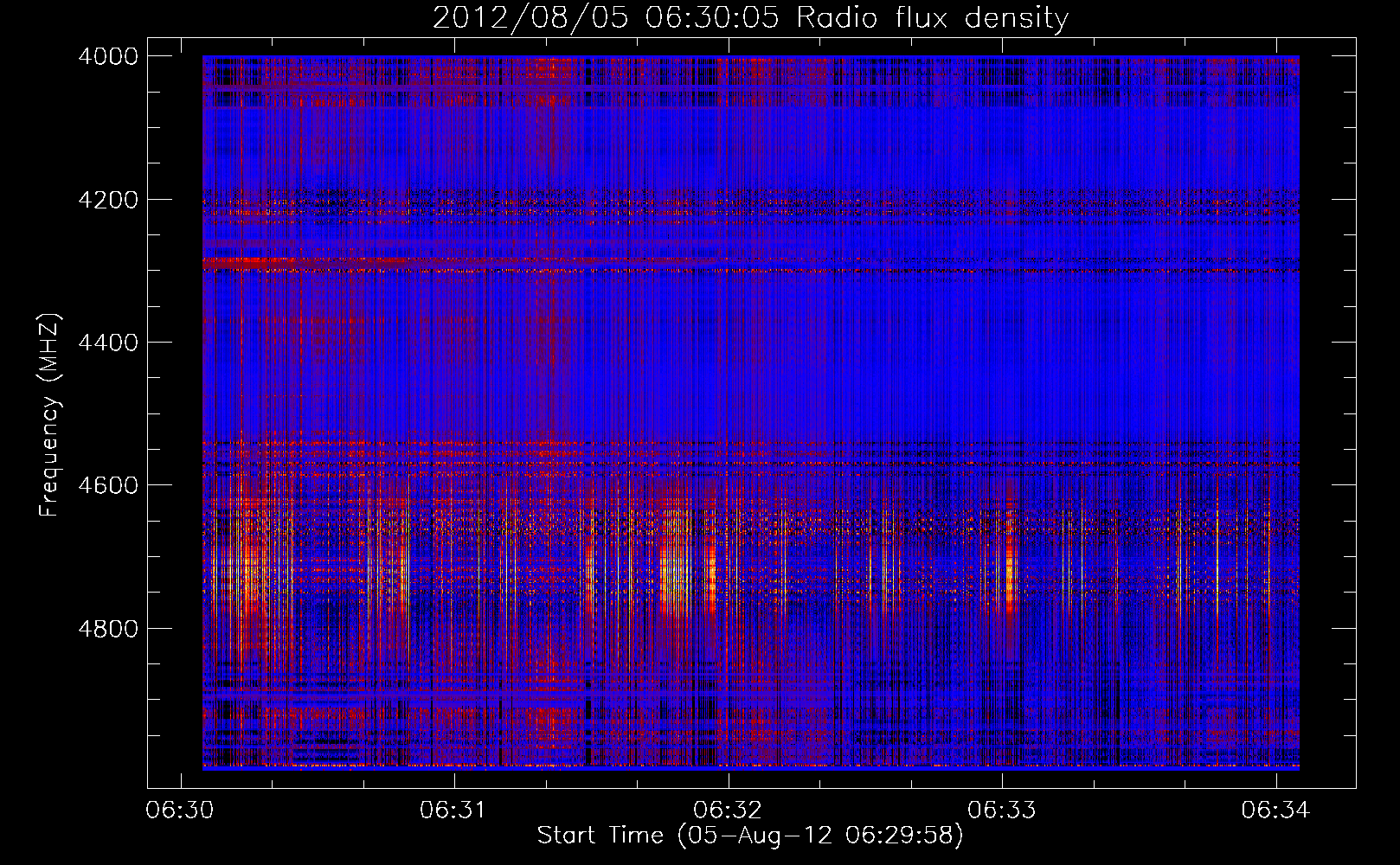This screenshot has height=865, width=1400.
Task: Click the 4000 frequency tick label
Action: (108, 56)
